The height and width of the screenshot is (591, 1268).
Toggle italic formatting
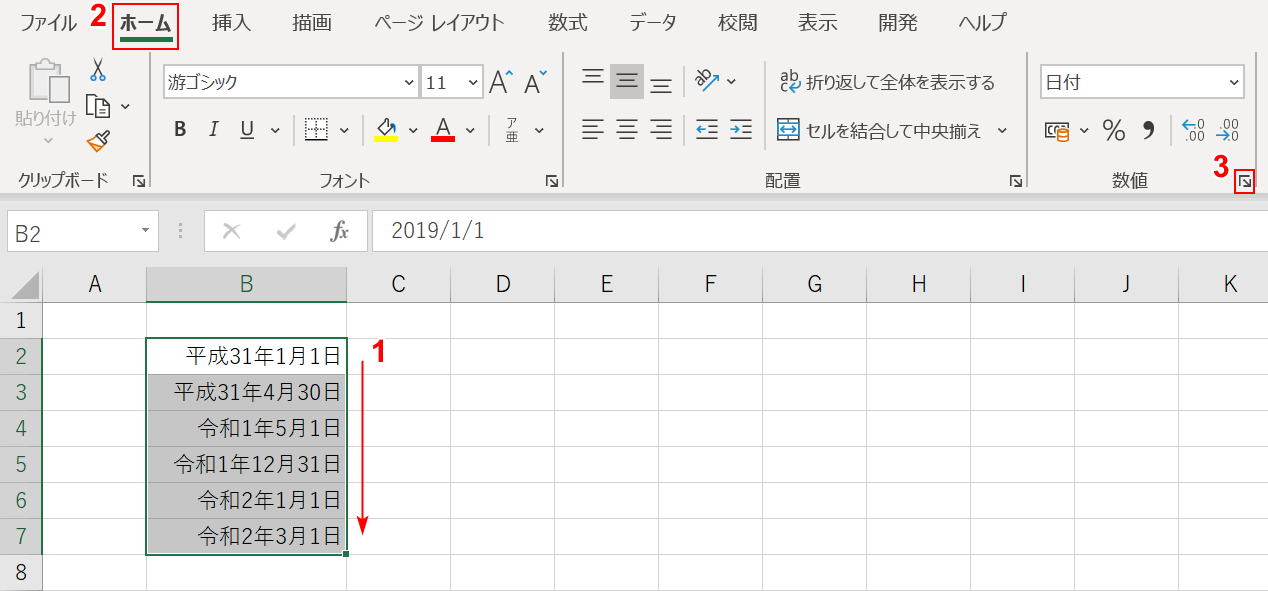[x=213, y=129]
